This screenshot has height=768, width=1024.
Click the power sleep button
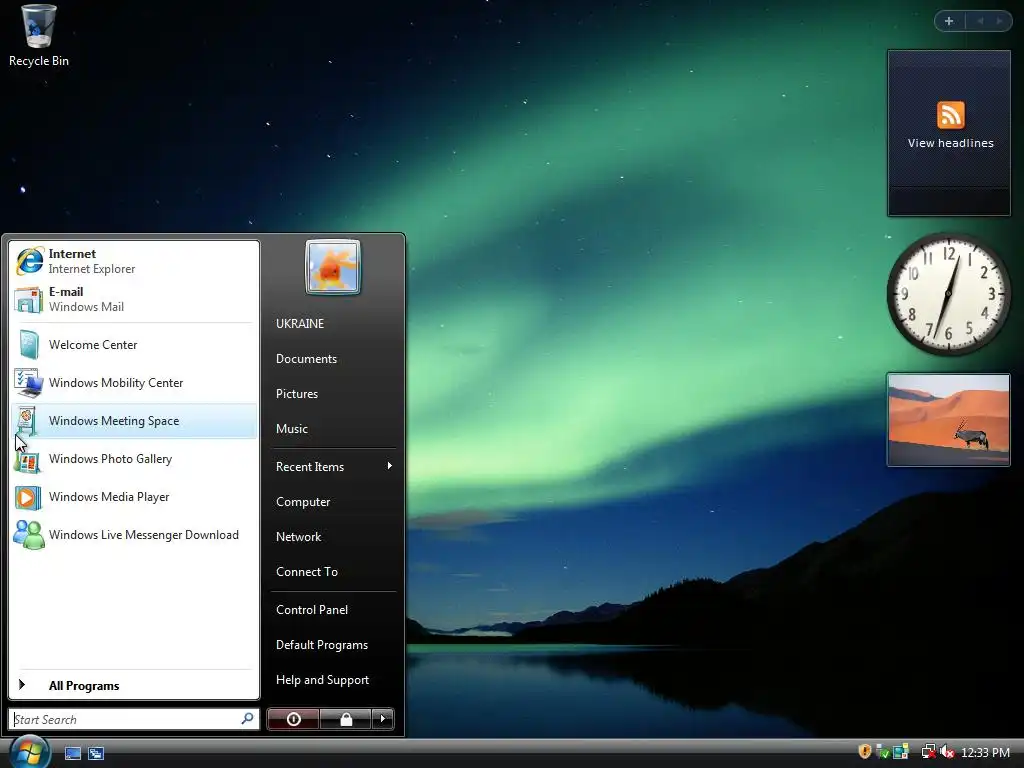click(x=293, y=719)
